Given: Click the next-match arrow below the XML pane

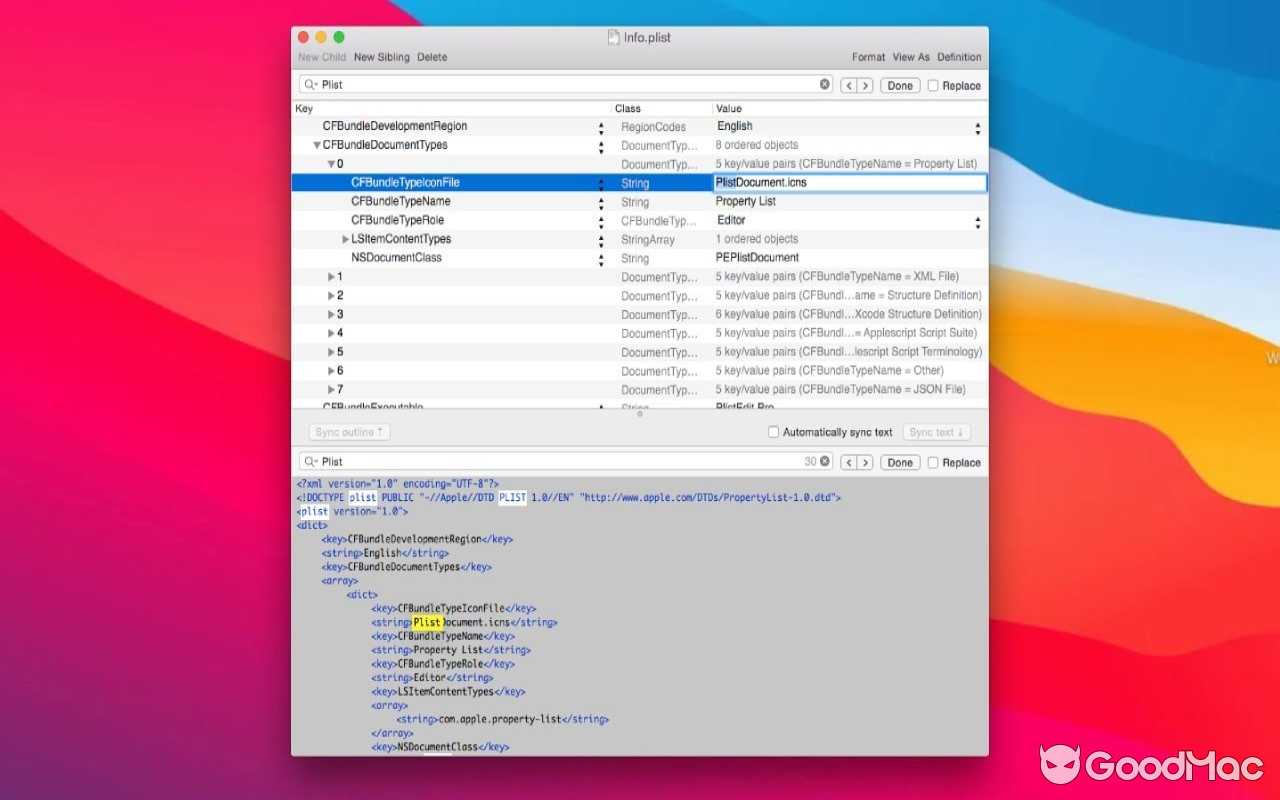Looking at the screenshot, I should tap(866, 462).
